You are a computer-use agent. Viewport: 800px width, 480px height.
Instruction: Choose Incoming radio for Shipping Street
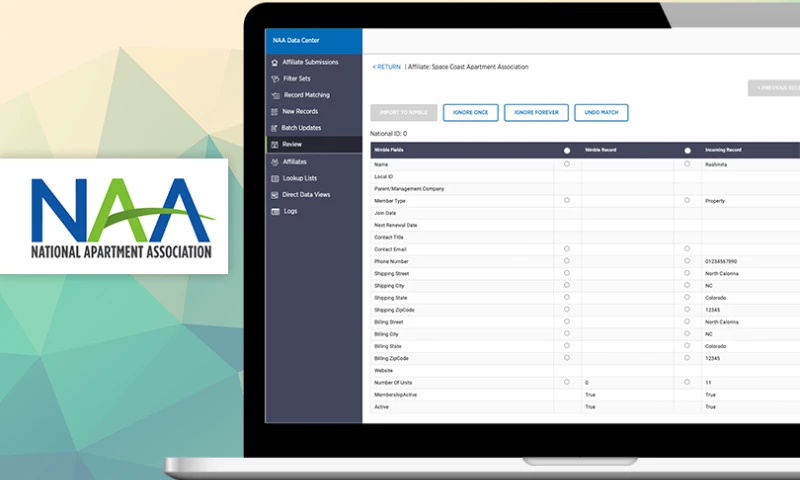(687, 273)
